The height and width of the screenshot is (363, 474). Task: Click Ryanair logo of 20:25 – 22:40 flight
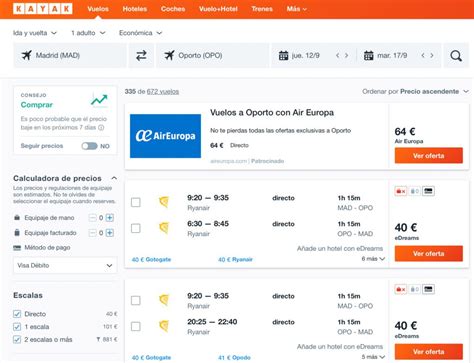pos(164,326)
